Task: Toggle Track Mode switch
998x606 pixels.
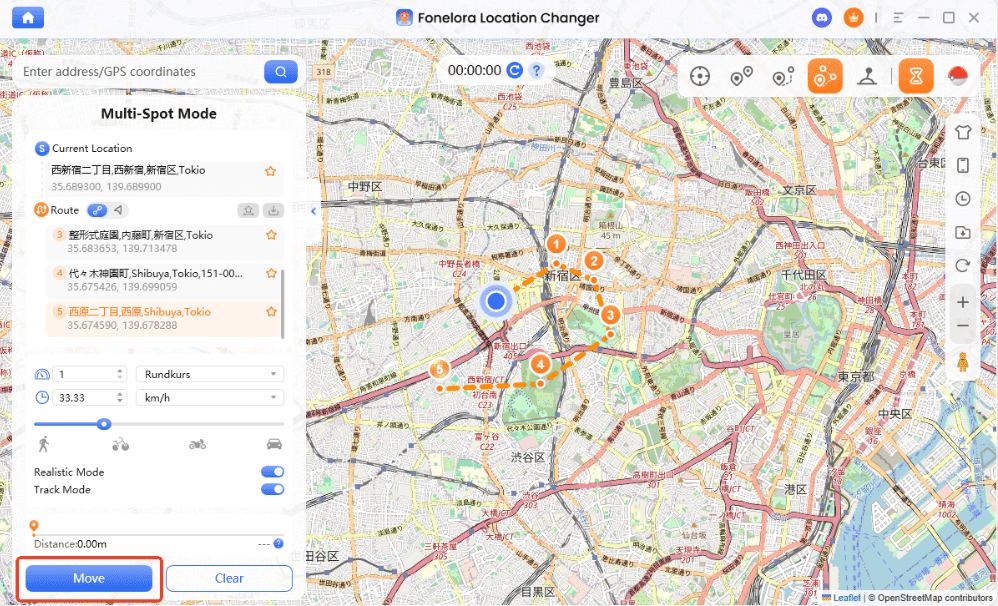Action: click(272, 489)
